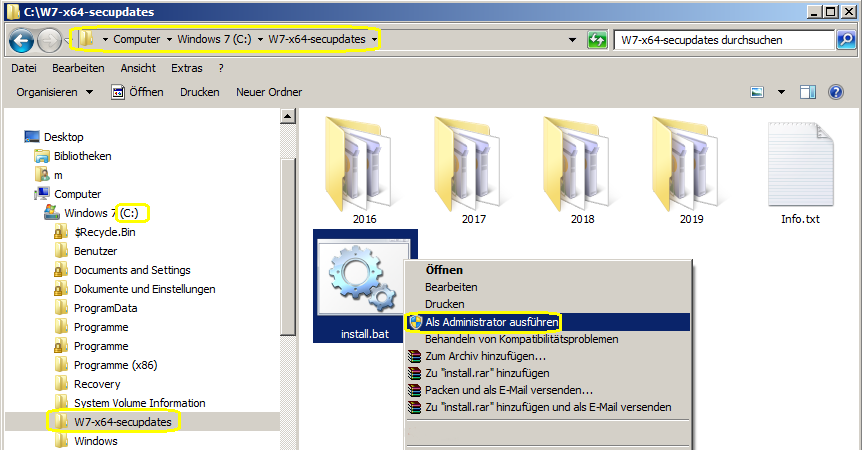Click the navigation pane scroll-up arrow

click(288, 116)
